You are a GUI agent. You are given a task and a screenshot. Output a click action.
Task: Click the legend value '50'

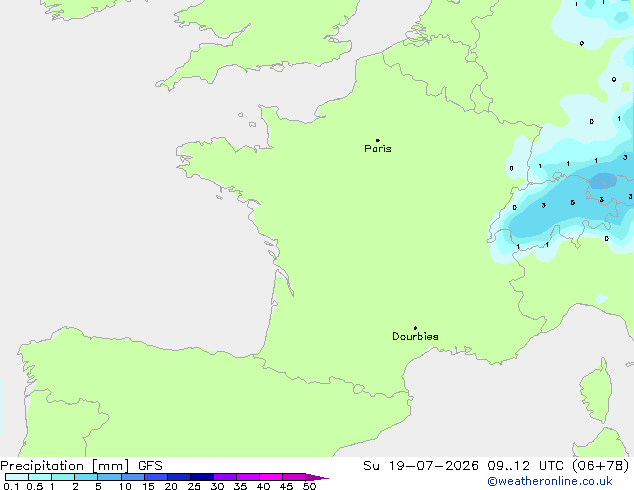pyautogui.click(x=309, y=486)
